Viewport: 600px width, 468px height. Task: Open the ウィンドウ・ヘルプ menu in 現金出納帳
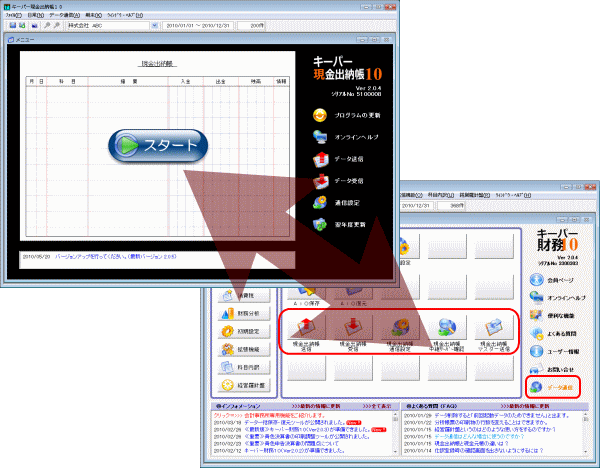(125, 15)
